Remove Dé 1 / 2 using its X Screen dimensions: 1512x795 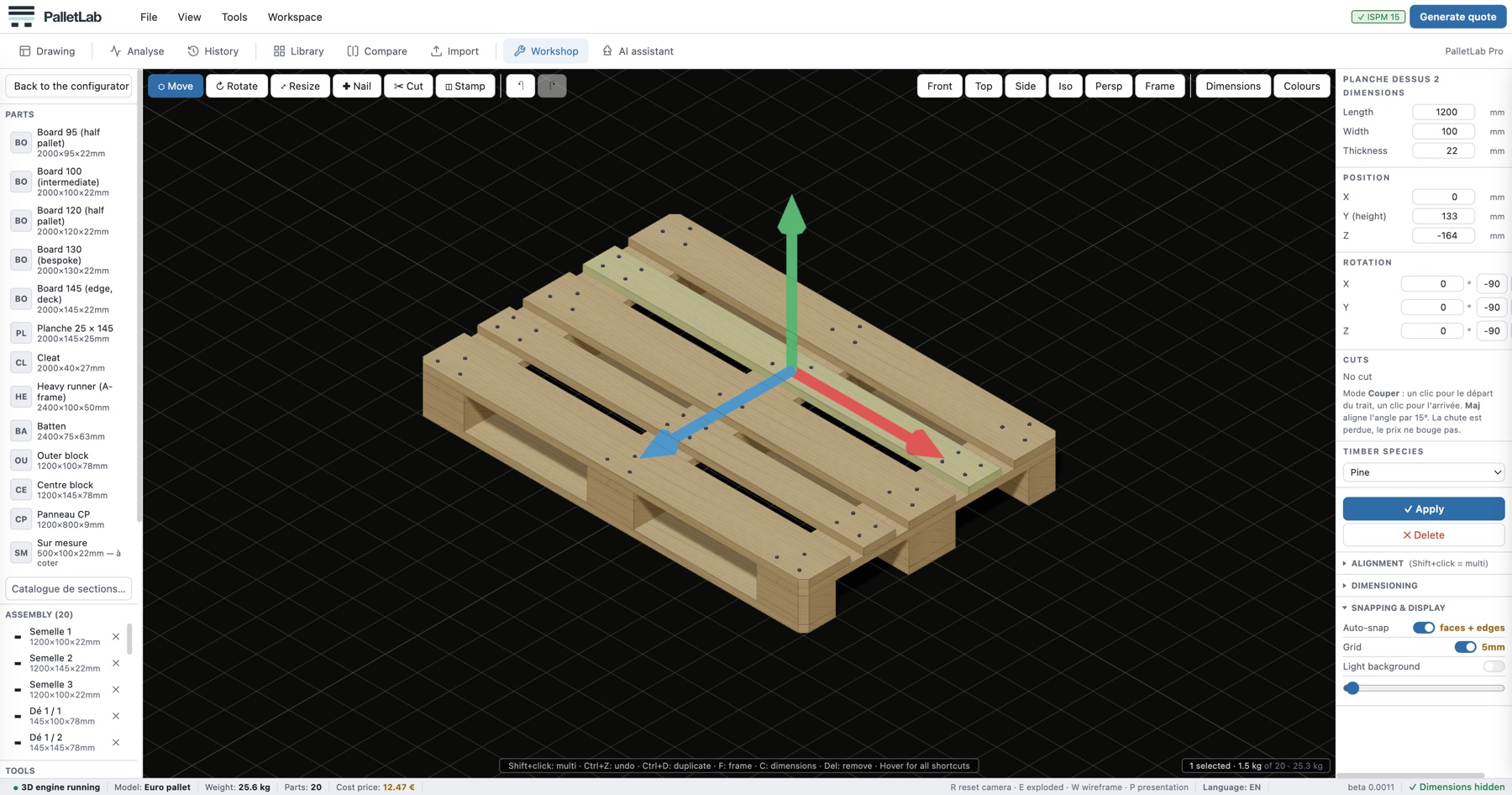(116, 742)
